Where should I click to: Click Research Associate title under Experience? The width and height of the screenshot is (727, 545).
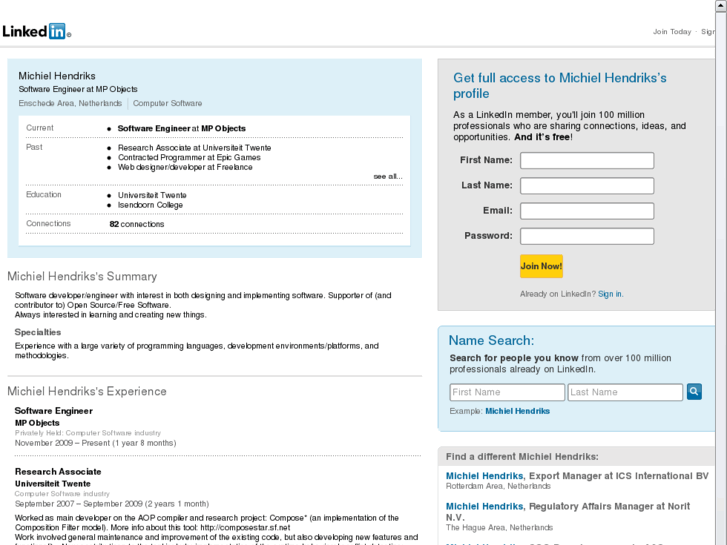pos(58,472)
